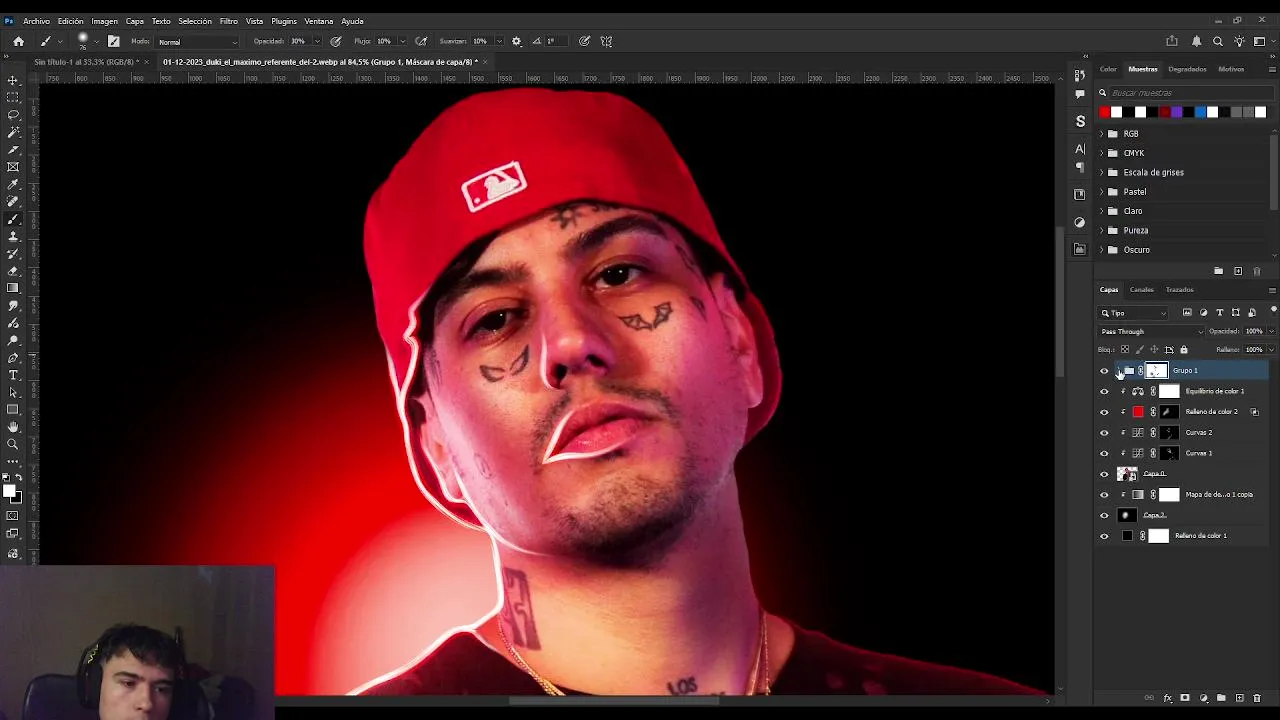Hide the Relleno de color 2 layer

pyautogui.click(x=1104, y=412)
